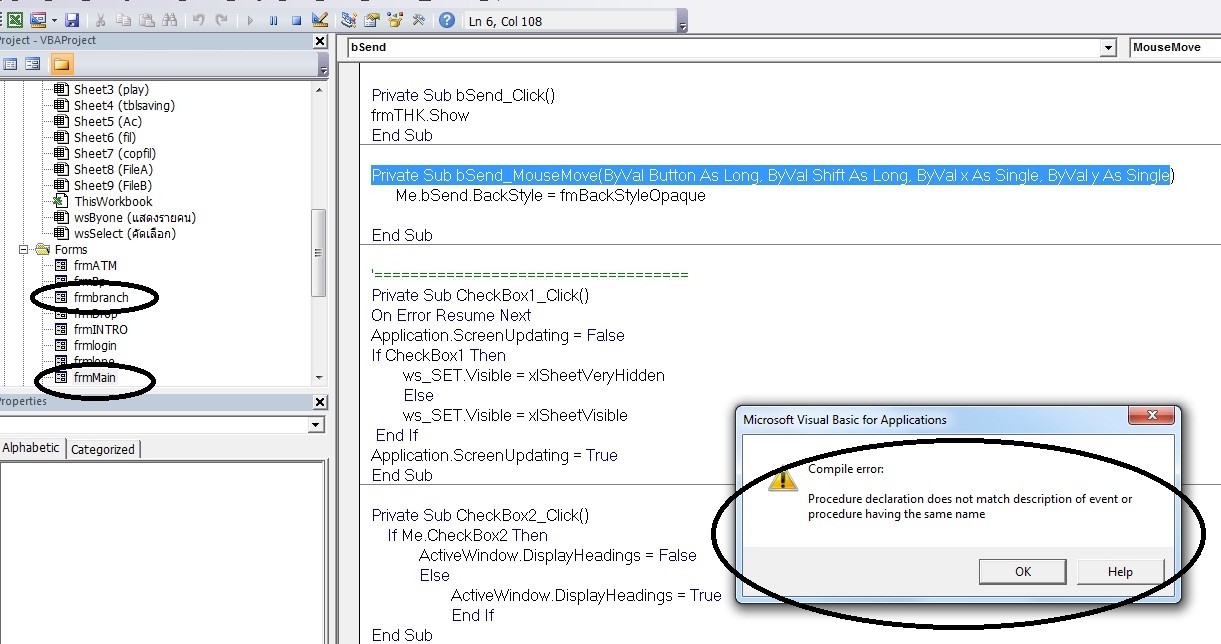Open the Properties object selector dropdown
The image size is (1221, 644).
(316, 425)
